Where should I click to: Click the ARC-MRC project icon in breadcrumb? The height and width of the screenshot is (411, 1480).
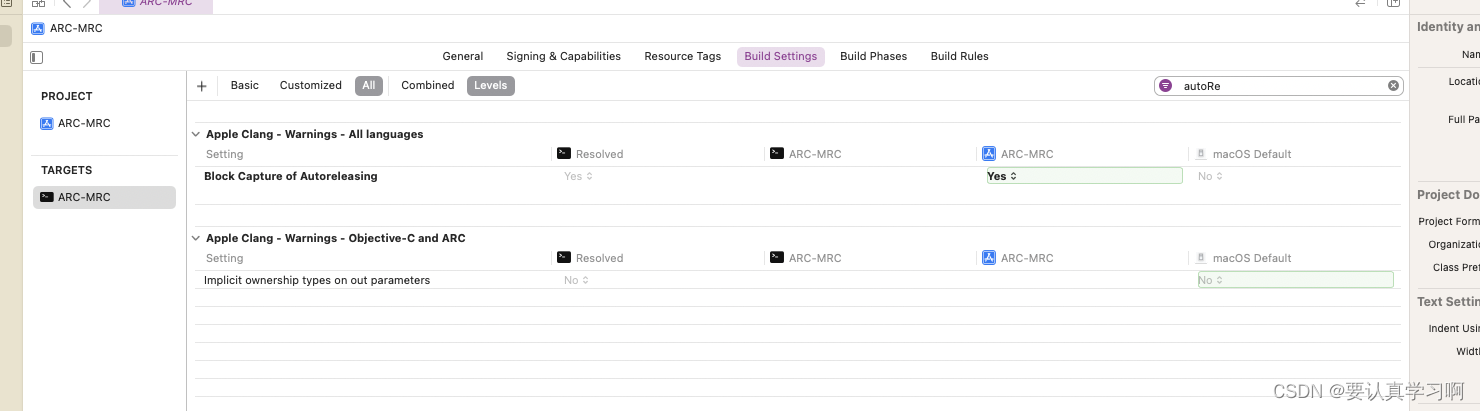coord(38,28)
